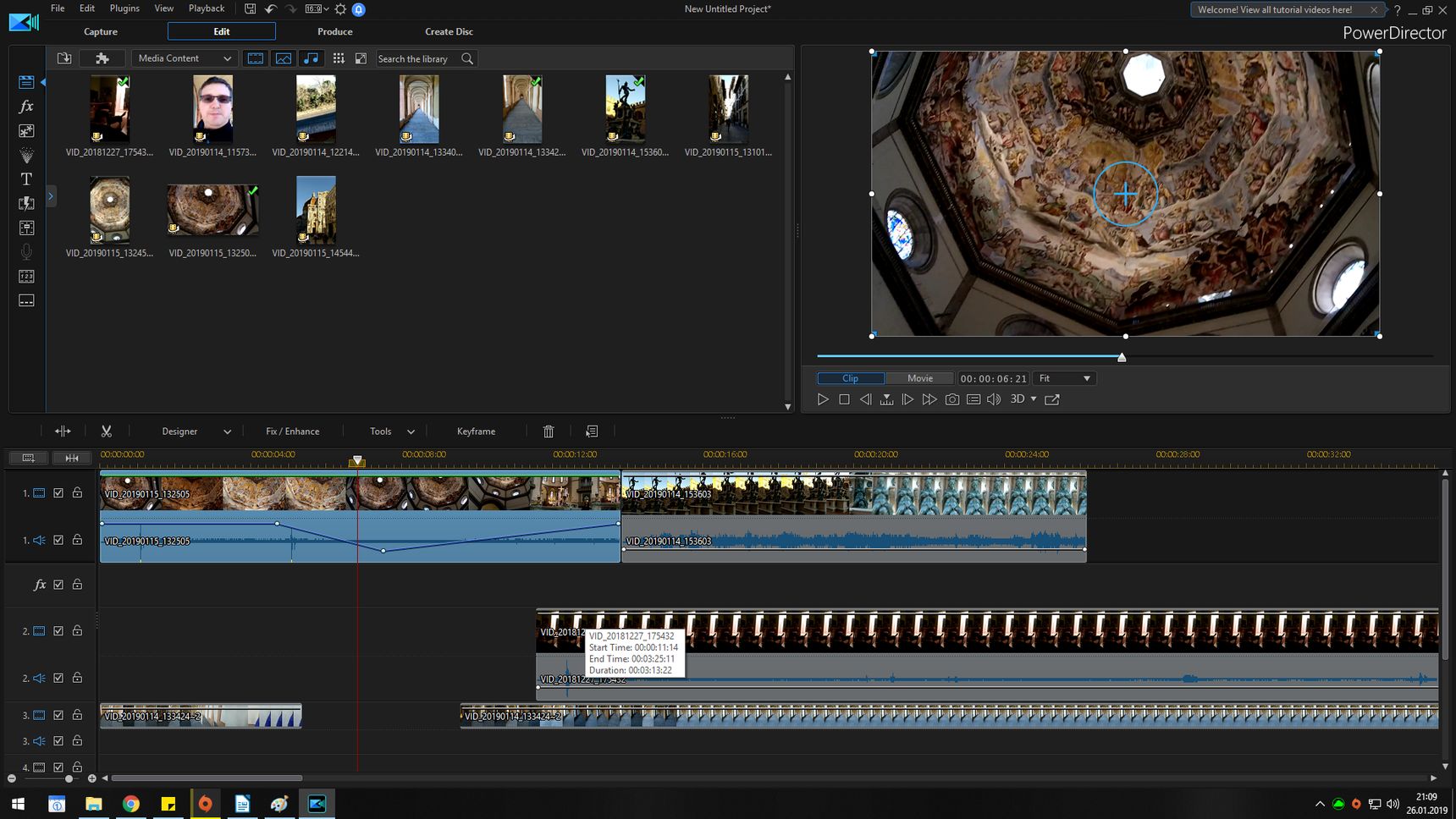Open the Media Content dropdown
The width and height of the screenshot is (1456, 819).
click(x=184, y=58)
